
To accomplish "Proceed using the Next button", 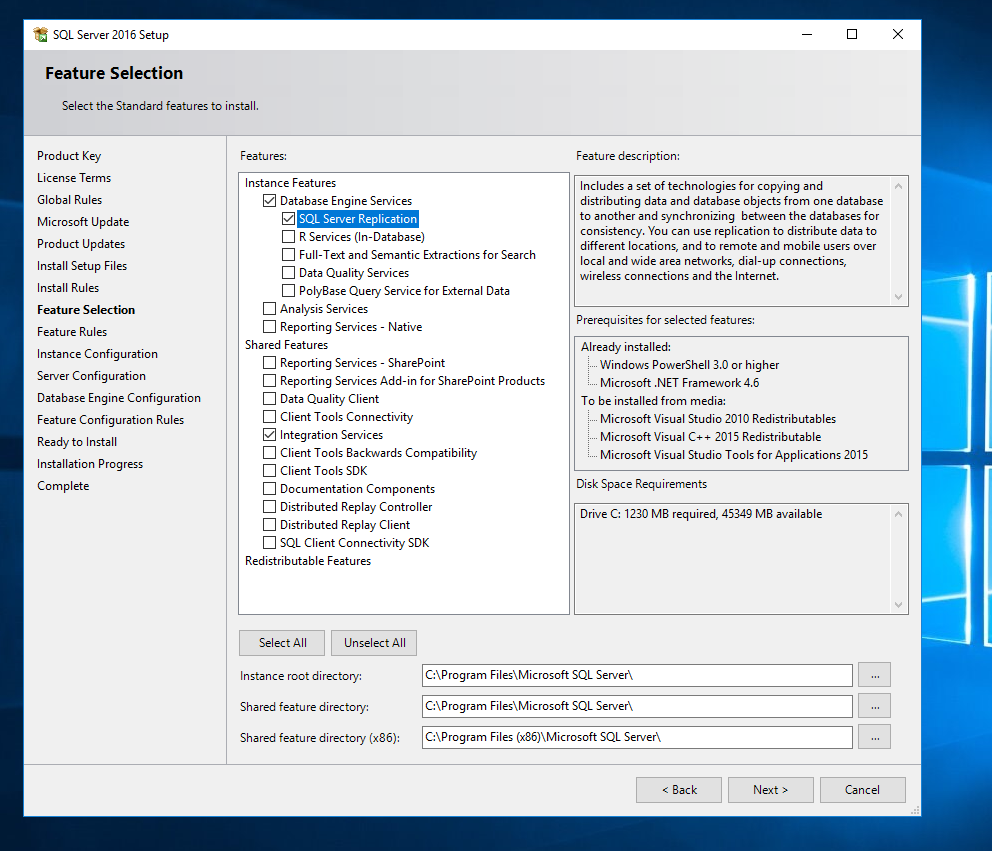I will pyautogui.click(x=770, y=789).
